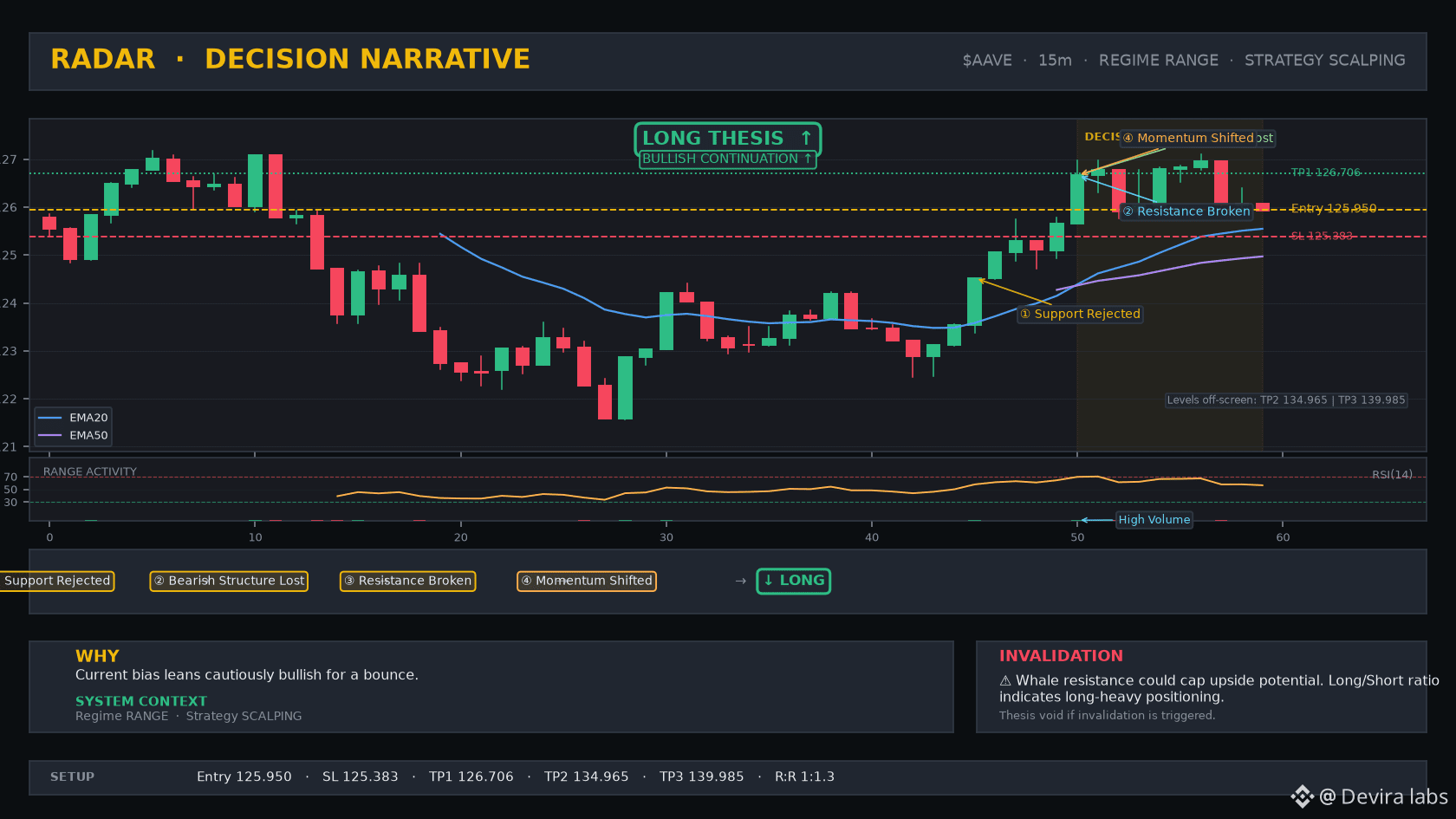Select the Resistance Broken annotation on the price chart

[x=1186, y=211]
